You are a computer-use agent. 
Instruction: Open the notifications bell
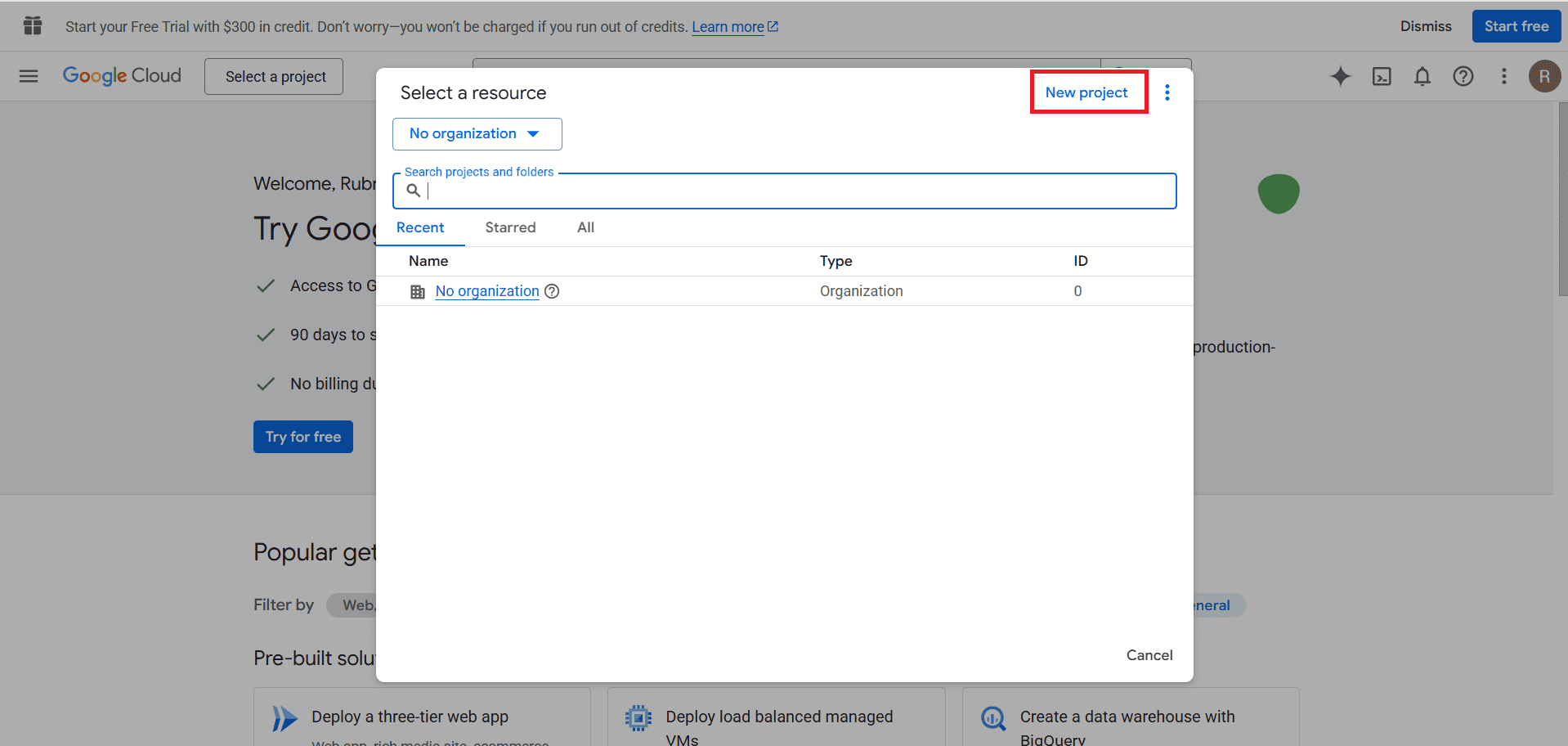[1422, 76]
